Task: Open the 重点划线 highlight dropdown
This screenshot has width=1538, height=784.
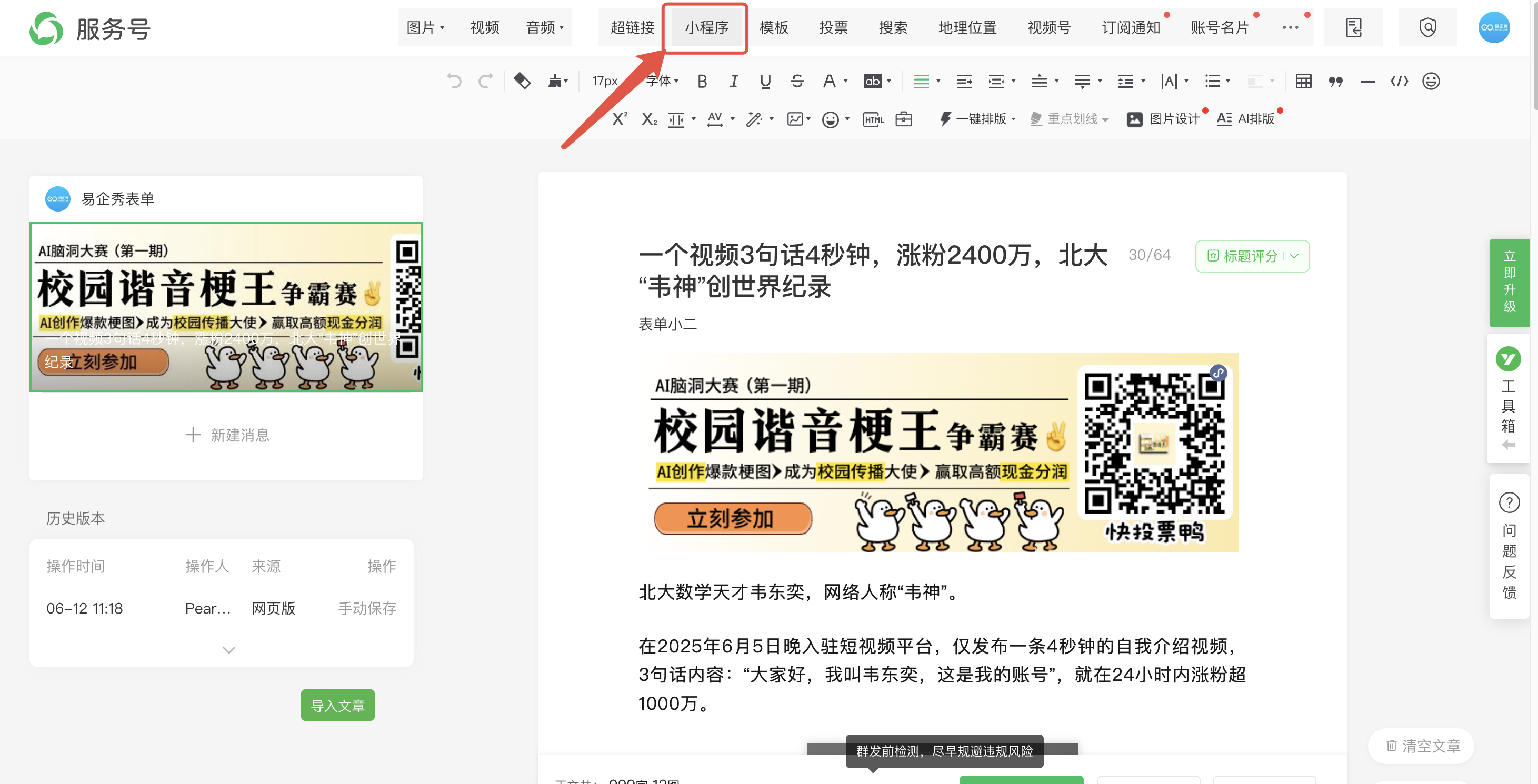Action: (x=1070, y=119)
